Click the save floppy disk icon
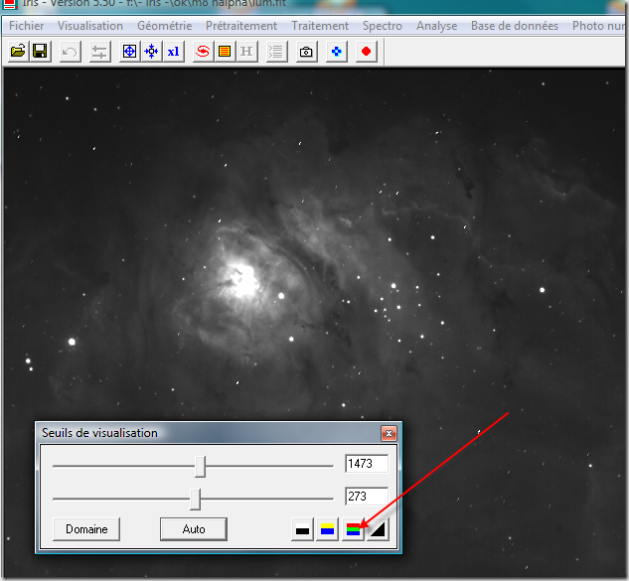 pyautogui.click(x=40, y=51)
